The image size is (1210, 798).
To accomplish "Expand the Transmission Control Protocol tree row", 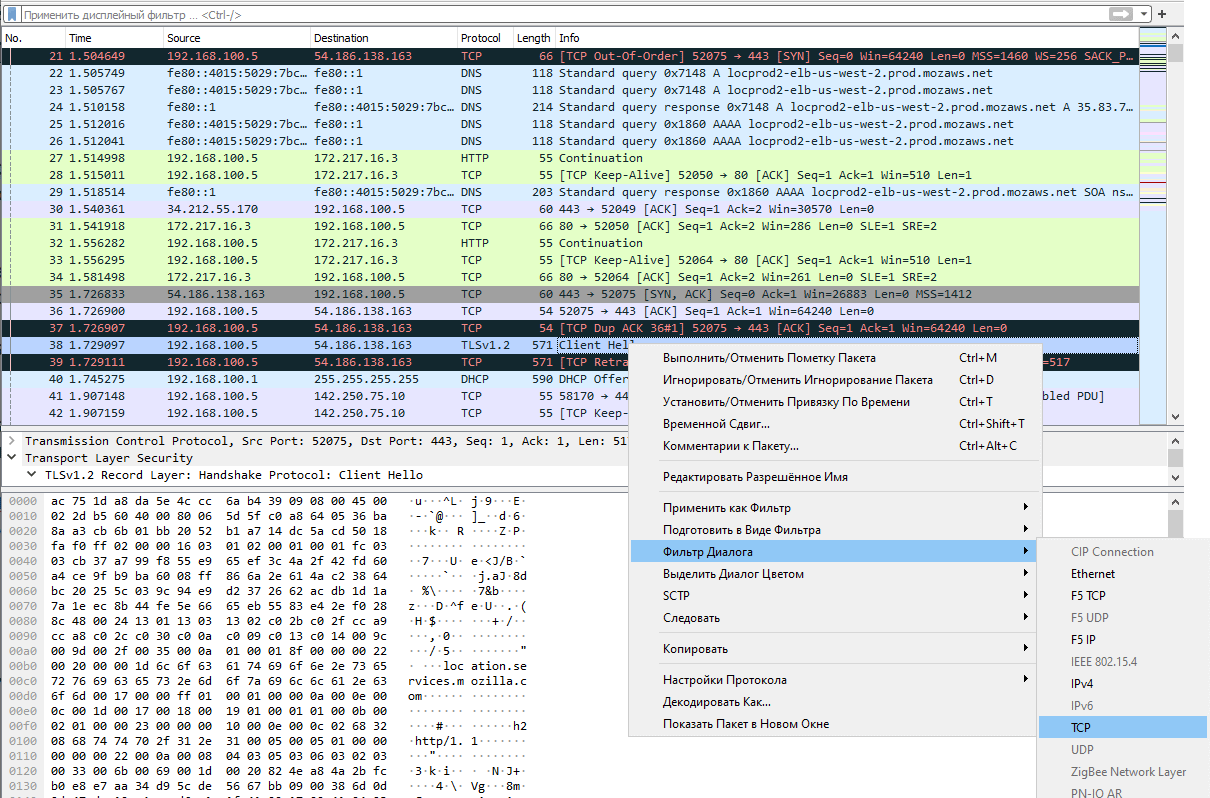I will (x=11, y=441).
